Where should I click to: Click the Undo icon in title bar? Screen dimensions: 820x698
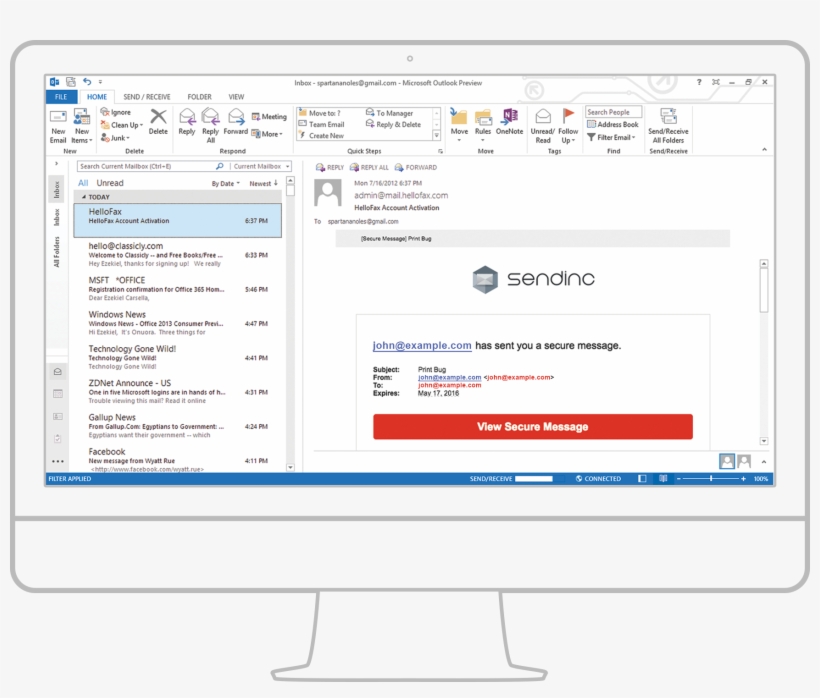87,82
